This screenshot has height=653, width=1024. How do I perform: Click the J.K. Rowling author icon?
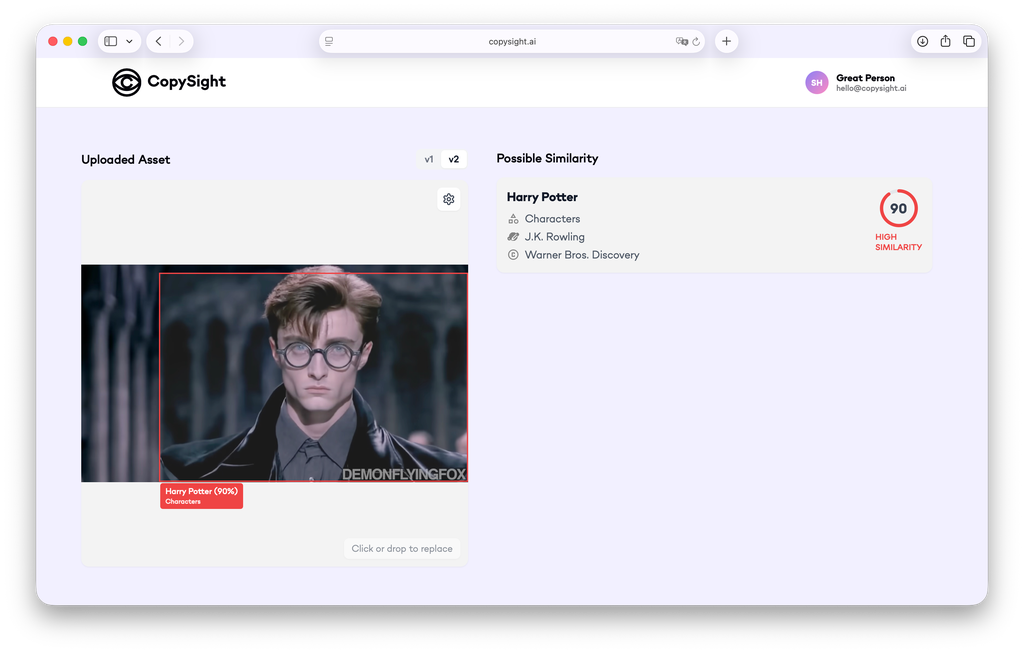tap(513, 237)
